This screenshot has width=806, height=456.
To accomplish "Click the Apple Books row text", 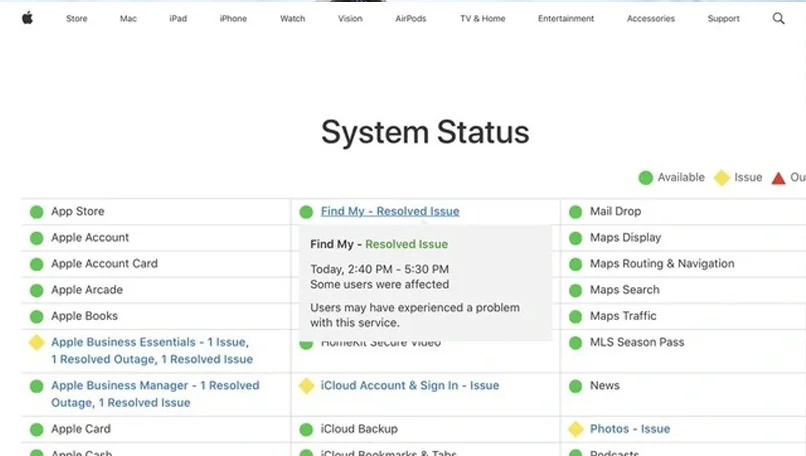I will (x=84, y=316).
